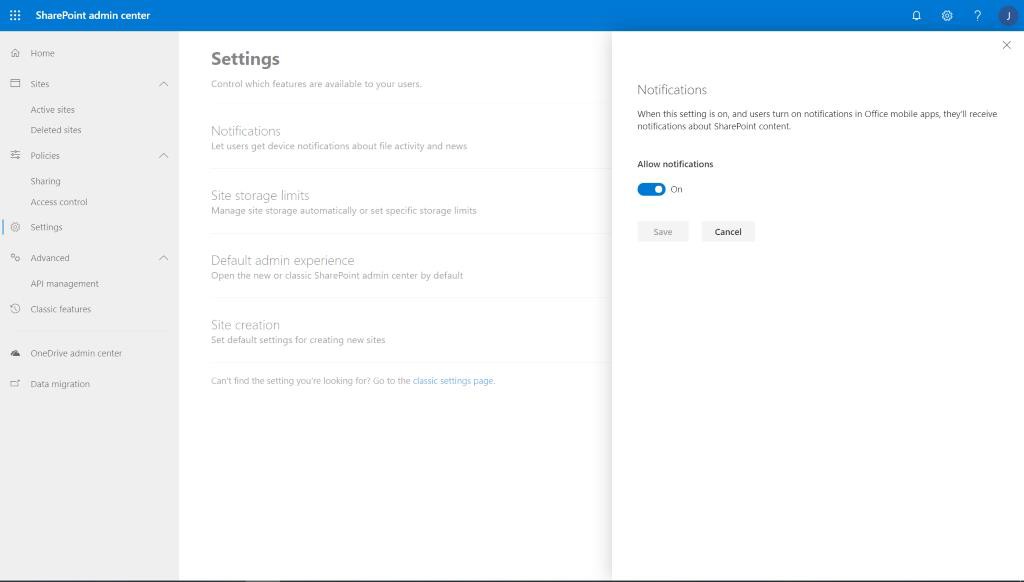Collapse the Advanced section chevron
Viewport: 1024px width, 582px height.
click(163, 258)
